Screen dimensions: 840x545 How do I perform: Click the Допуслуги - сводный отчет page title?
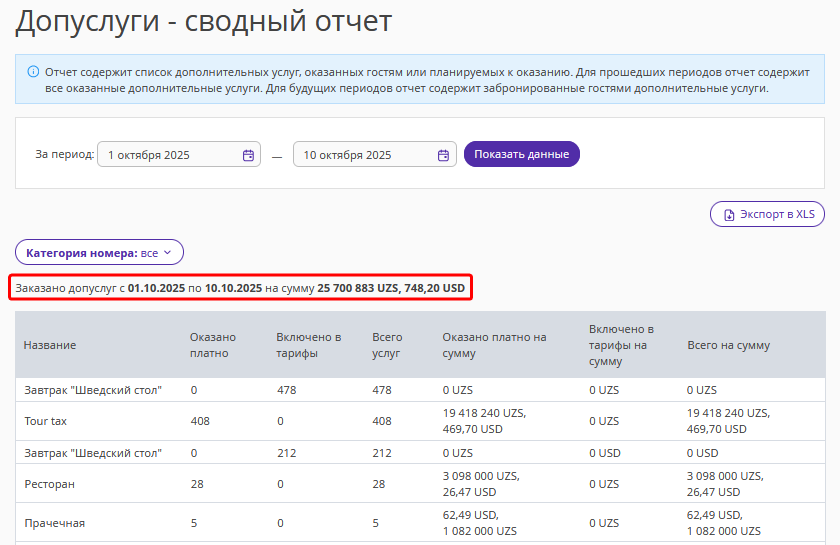(x=203, y=20)
